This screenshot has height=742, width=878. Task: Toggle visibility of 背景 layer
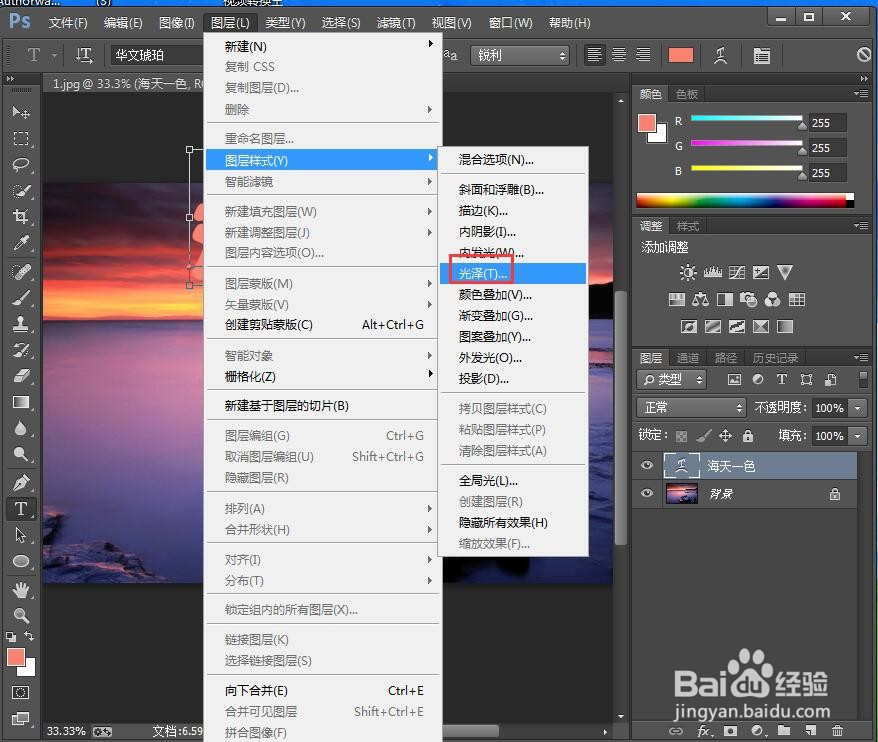[x=647, y=493]
